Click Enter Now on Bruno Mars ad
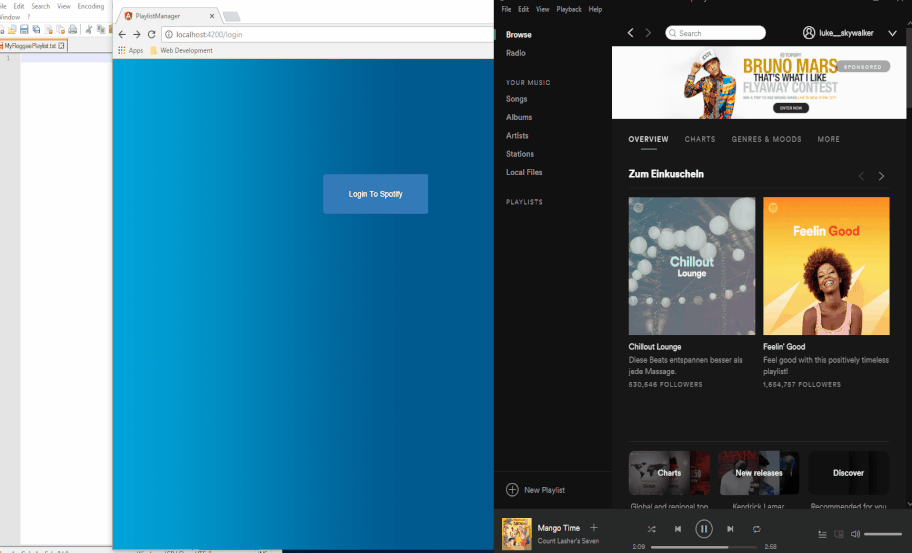 [x=790, y=108]
